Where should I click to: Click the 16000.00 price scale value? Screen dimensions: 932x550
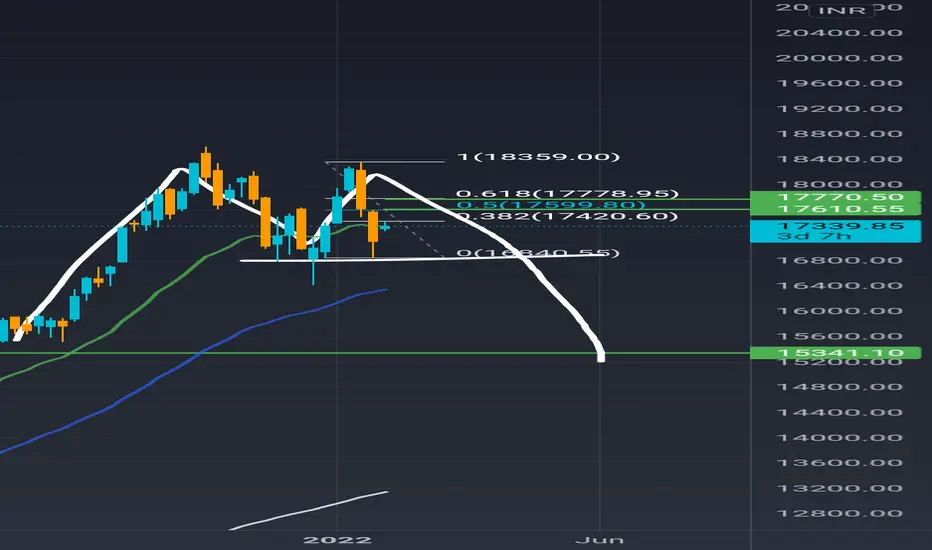(839, 311)
